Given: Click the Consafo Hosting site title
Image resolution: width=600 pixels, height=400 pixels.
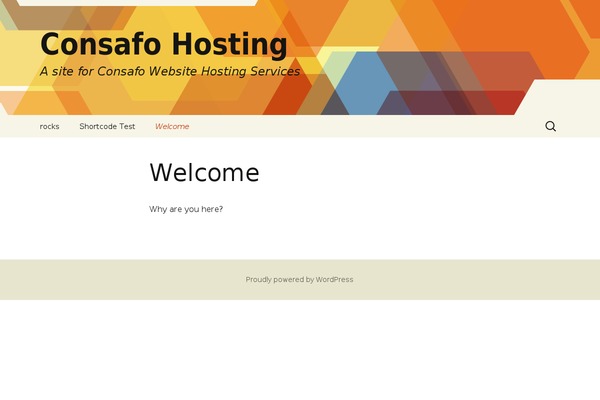Looking at the screenshot, I should [164, 45].
